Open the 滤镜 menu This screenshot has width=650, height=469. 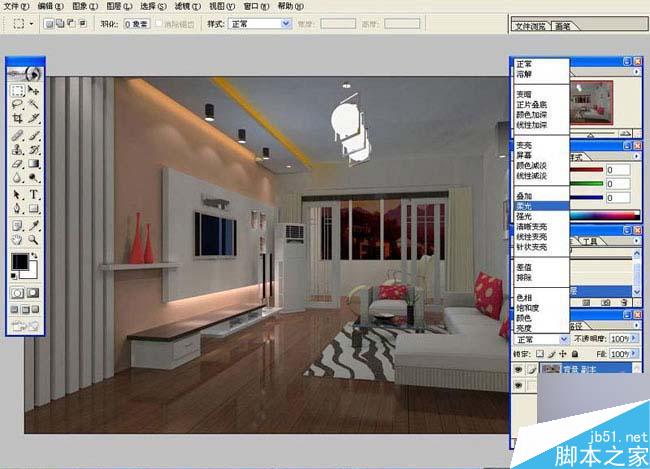(x=187, y=6)
